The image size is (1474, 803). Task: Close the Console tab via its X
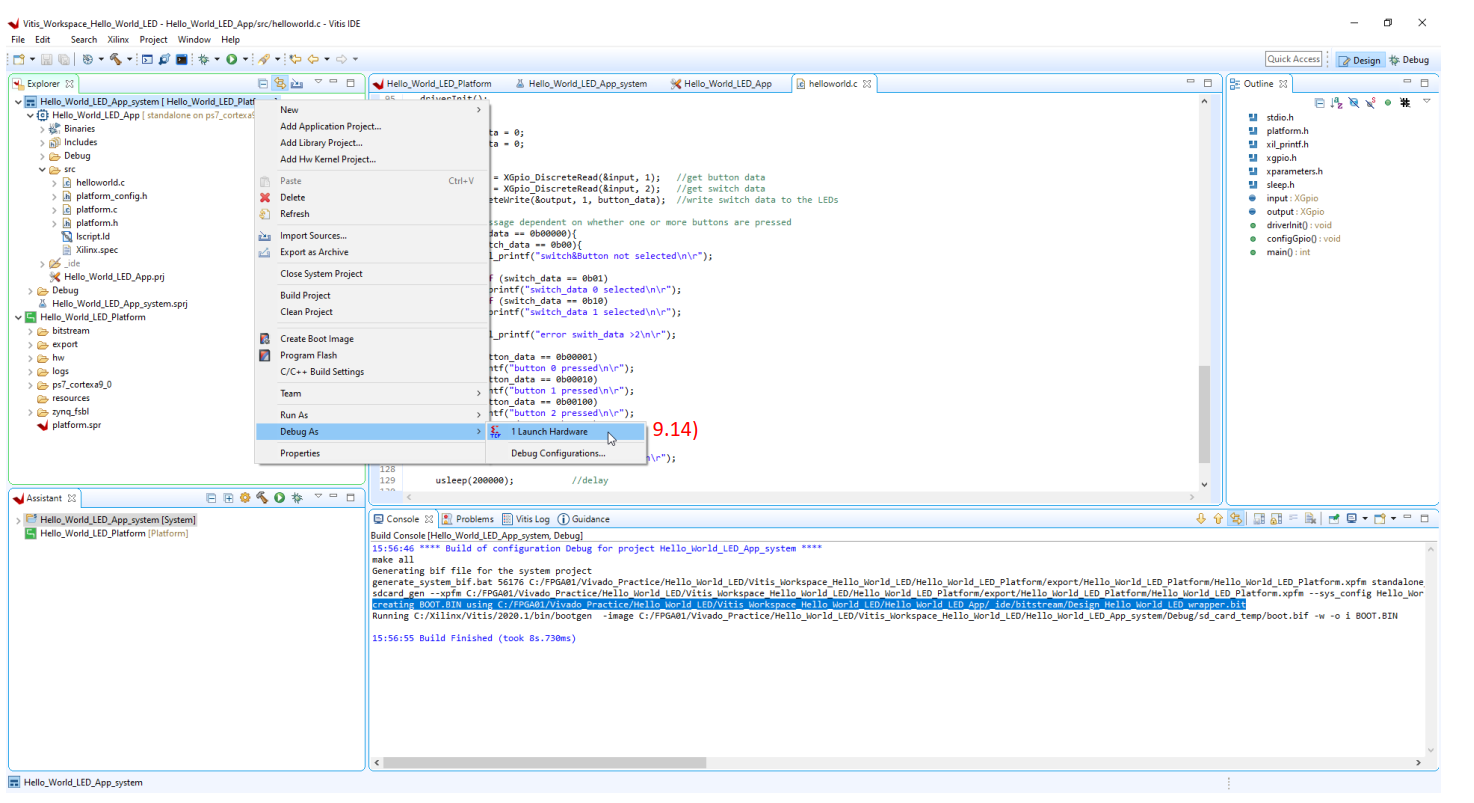click(430, 519)
